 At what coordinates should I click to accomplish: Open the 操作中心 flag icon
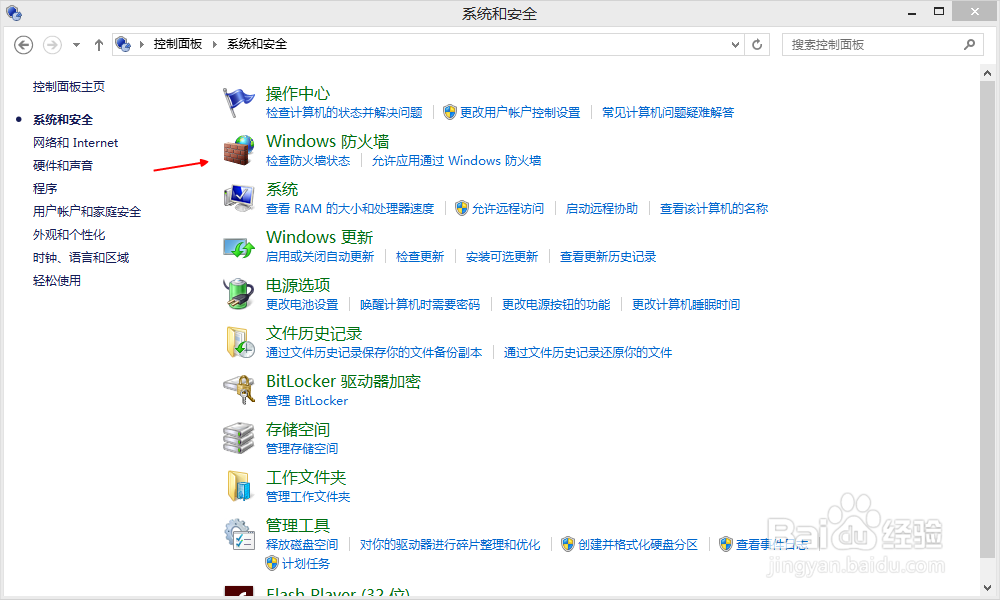[x=238, y=99]
